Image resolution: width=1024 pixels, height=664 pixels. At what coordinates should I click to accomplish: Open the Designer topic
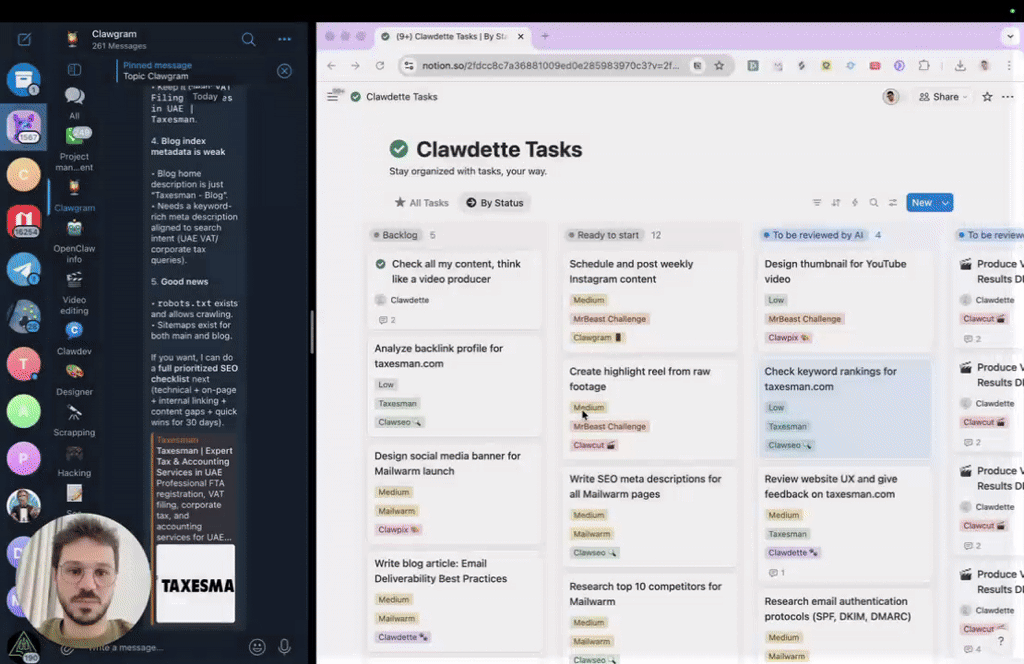point(74,379)
